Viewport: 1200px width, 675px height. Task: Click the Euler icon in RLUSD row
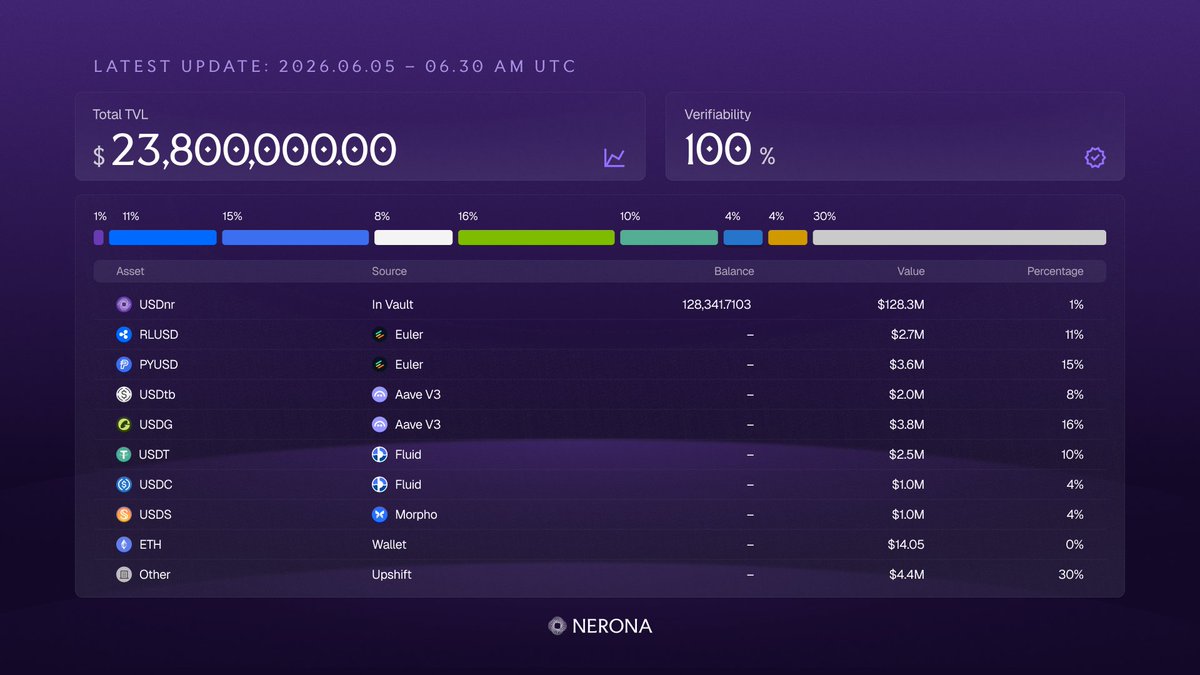pos(380,334)
